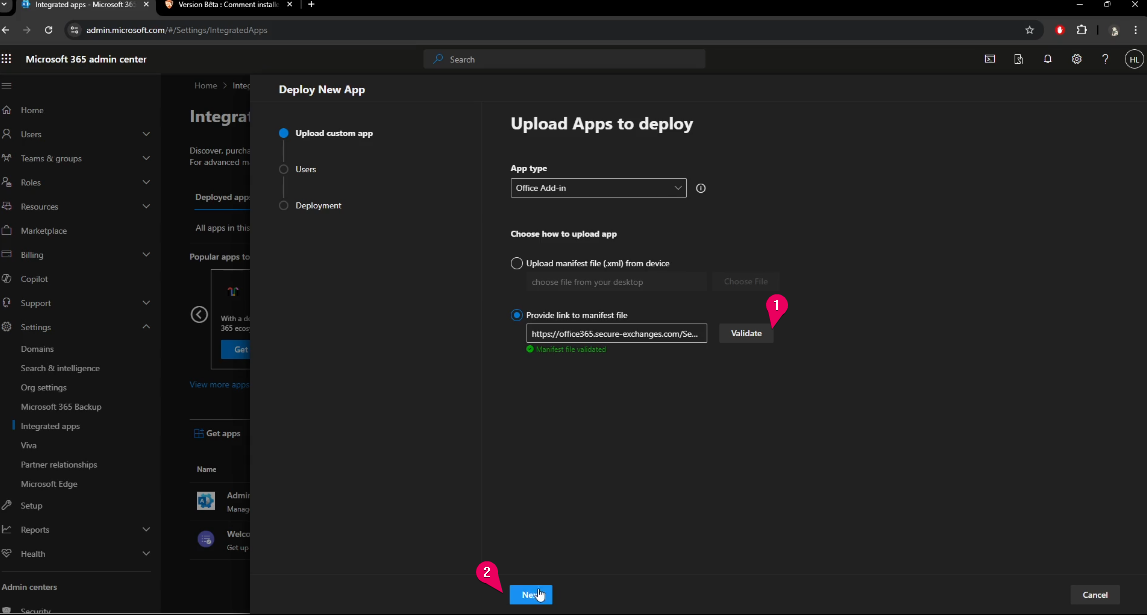1147x615 pixels.
Task: Select Provide link to manifest file option
Action: pos(517,315)
